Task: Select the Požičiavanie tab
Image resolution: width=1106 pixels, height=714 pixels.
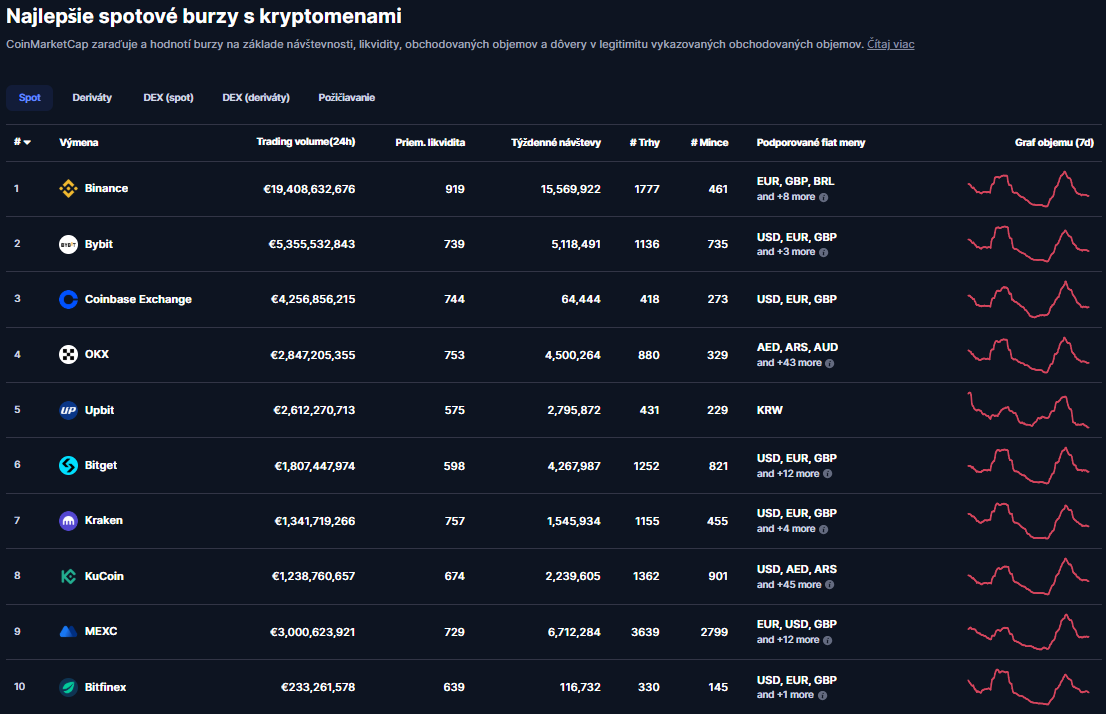Action: 347,98
